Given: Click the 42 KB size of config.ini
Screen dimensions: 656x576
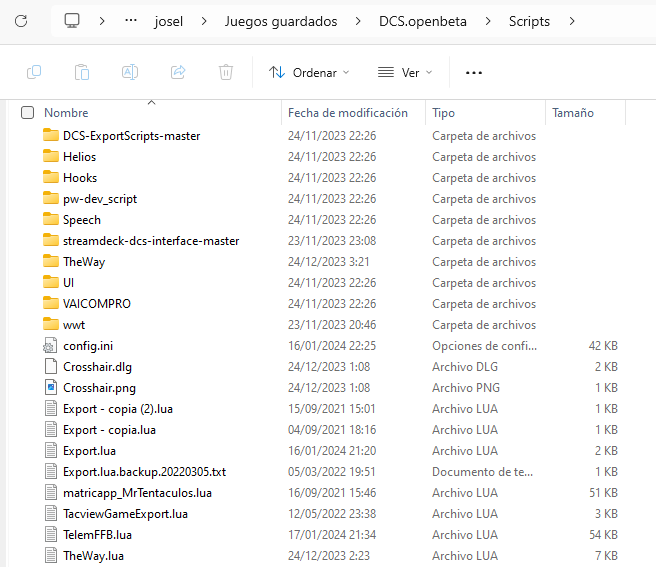Looking at the screenshot, I should coord(603,346).
